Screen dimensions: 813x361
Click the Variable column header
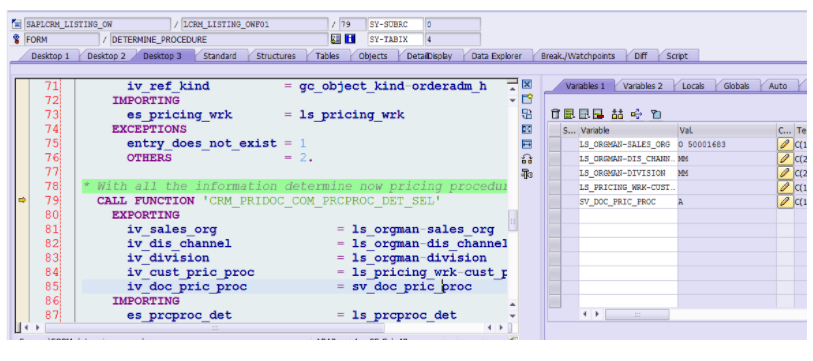[628, 130]
